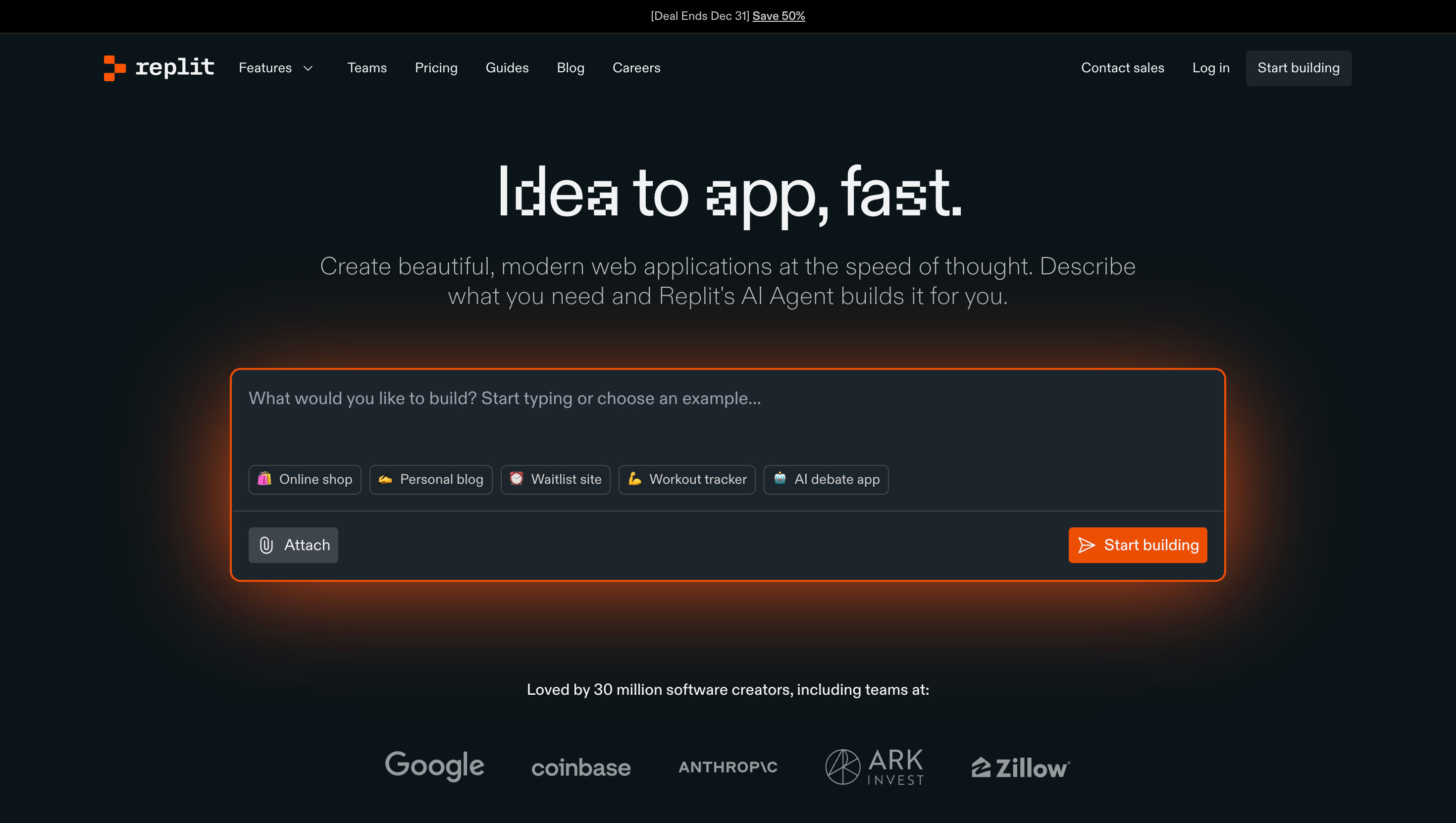Open the Teams page
This screenshot has width=1456, height=823.
[x=367, y=68]
